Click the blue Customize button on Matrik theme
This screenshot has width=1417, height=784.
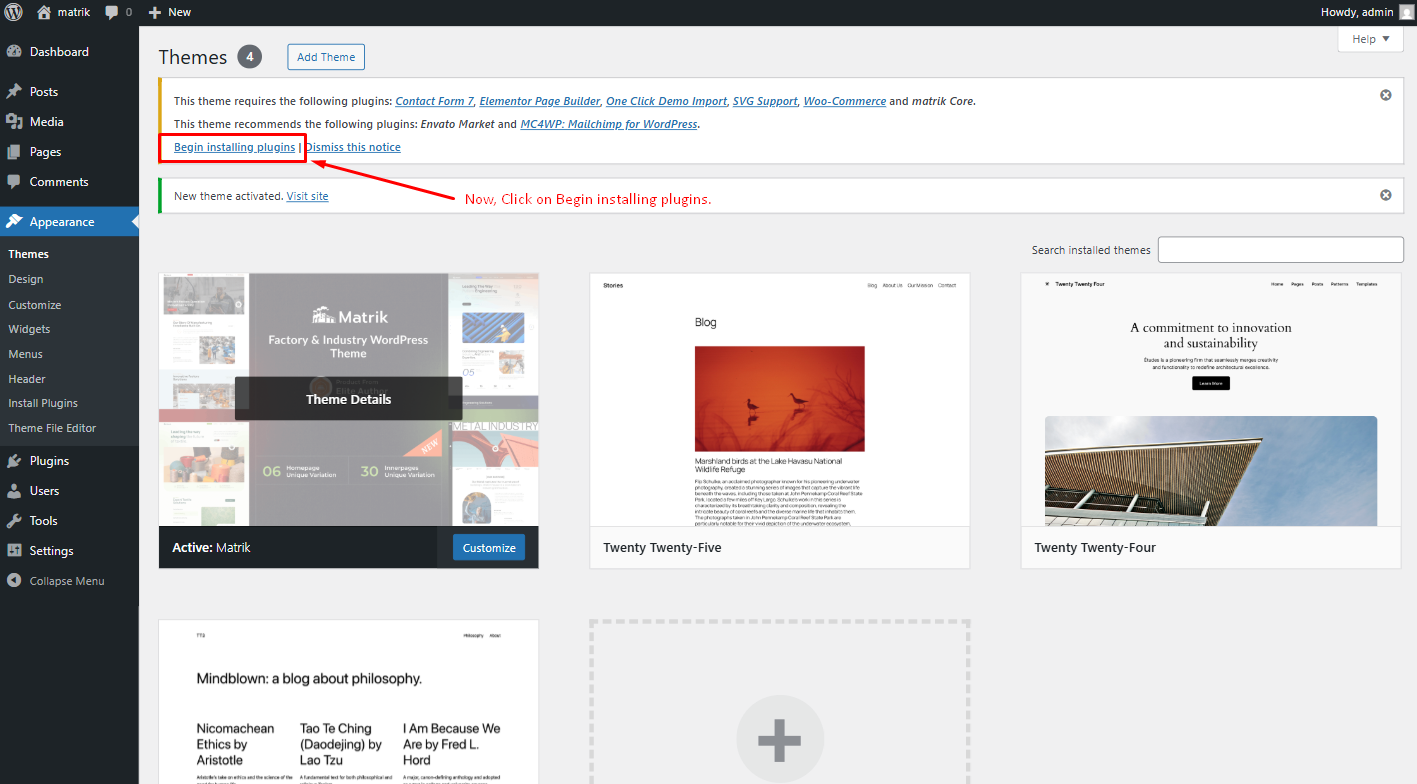[489, 547]
